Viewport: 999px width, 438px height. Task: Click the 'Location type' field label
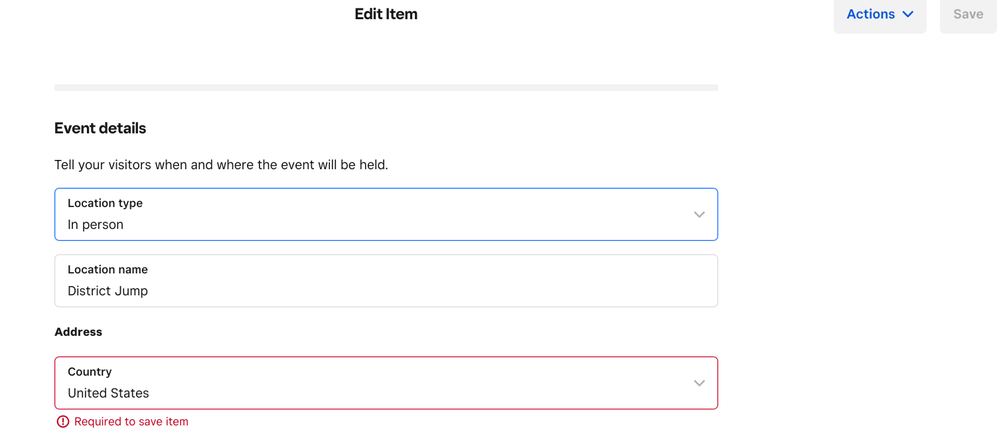click(x=105, y=203)
